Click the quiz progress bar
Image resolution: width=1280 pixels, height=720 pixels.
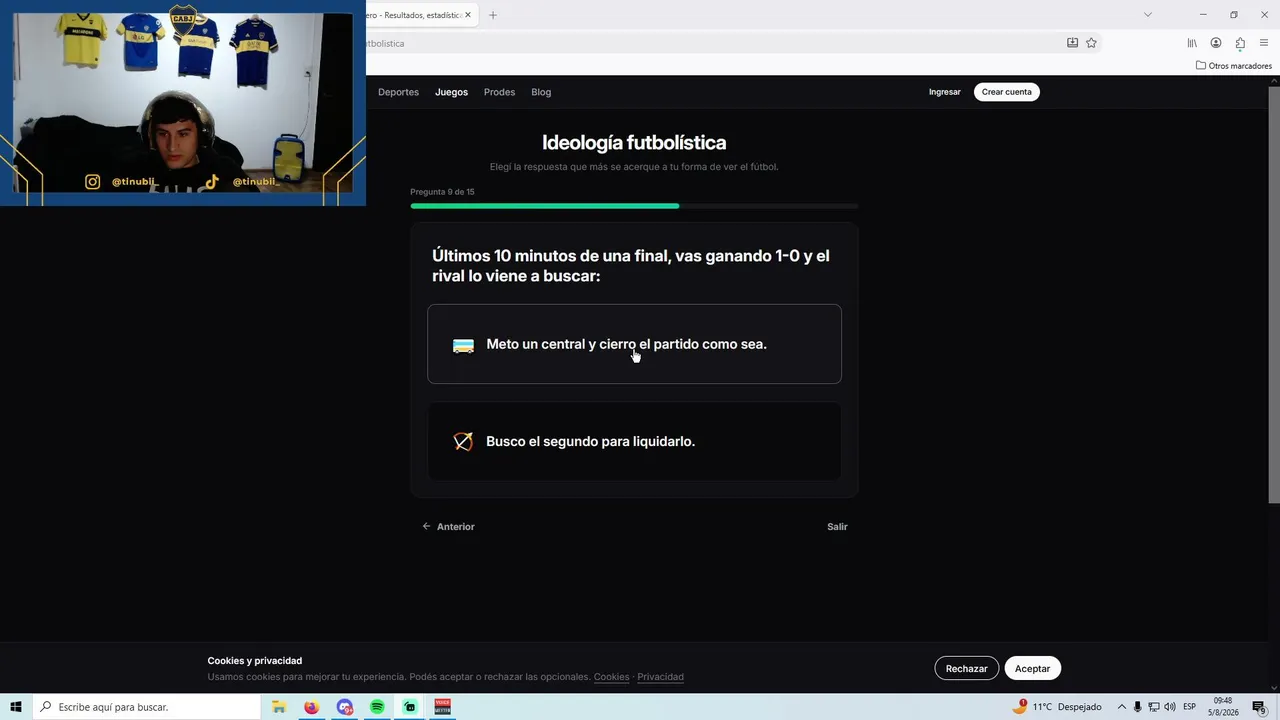tap(634, 206)
